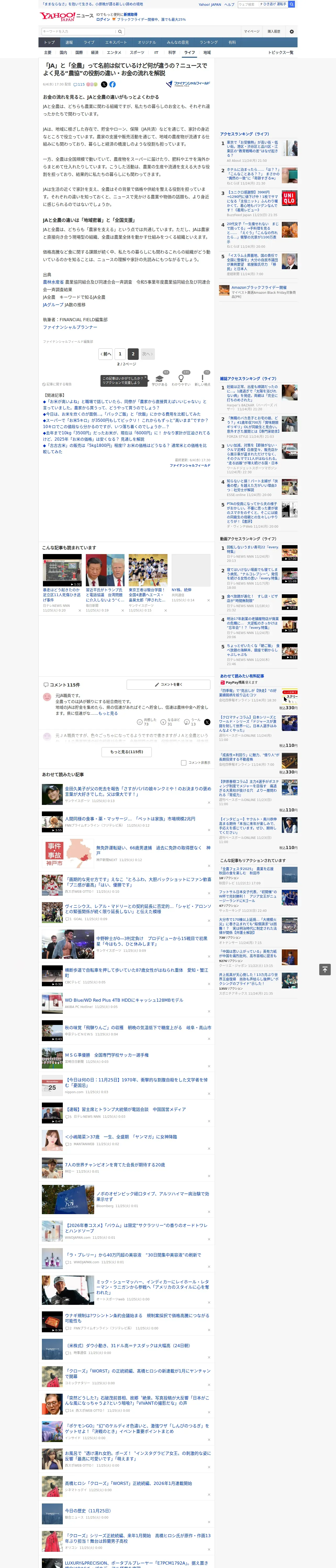The width and height of the screenshot is (336, 1568).
Task: Open settings via the gear icon
Action: click(292, 32)
